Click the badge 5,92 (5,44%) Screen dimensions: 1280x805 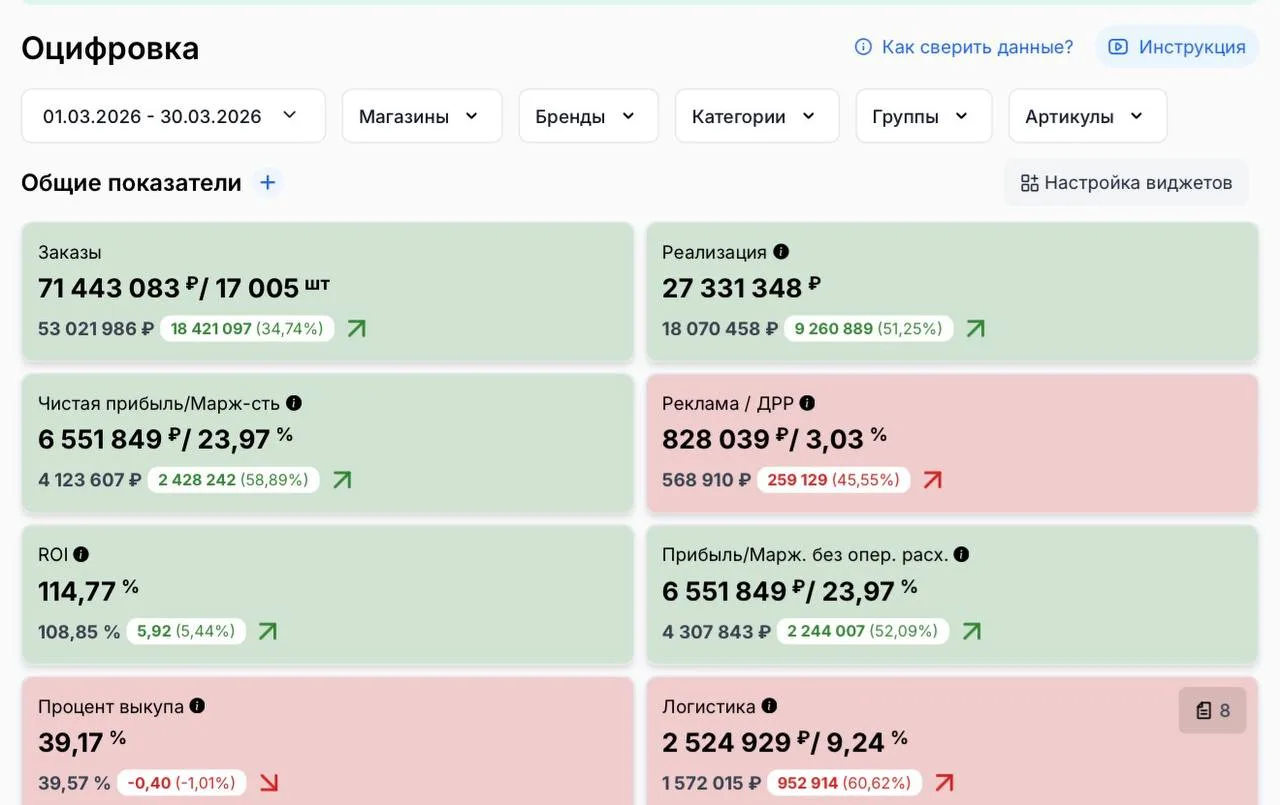pyautogui.click(x=186, y=631)
